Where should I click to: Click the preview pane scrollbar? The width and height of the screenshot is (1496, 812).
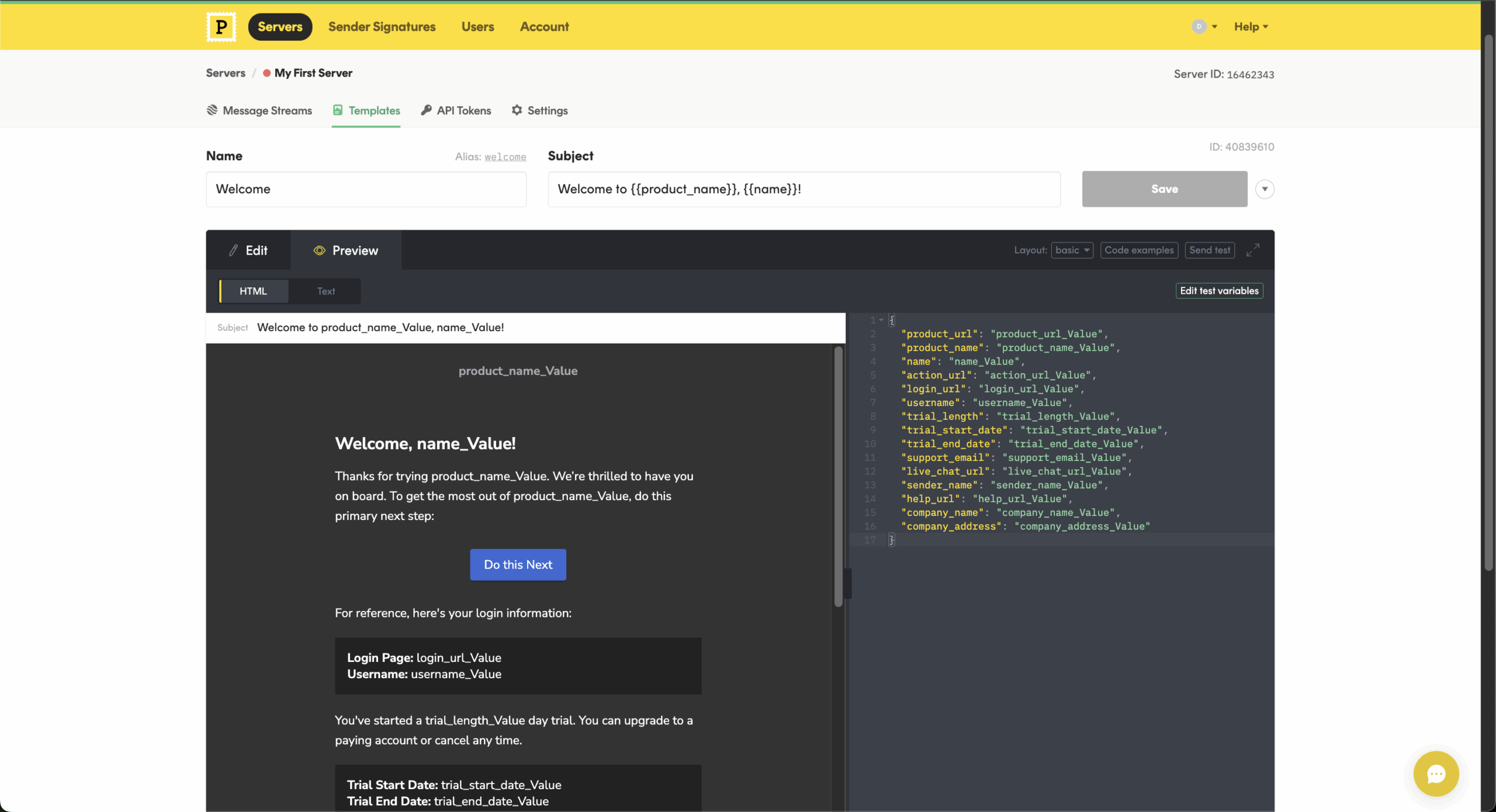click(x=839, y=476)
